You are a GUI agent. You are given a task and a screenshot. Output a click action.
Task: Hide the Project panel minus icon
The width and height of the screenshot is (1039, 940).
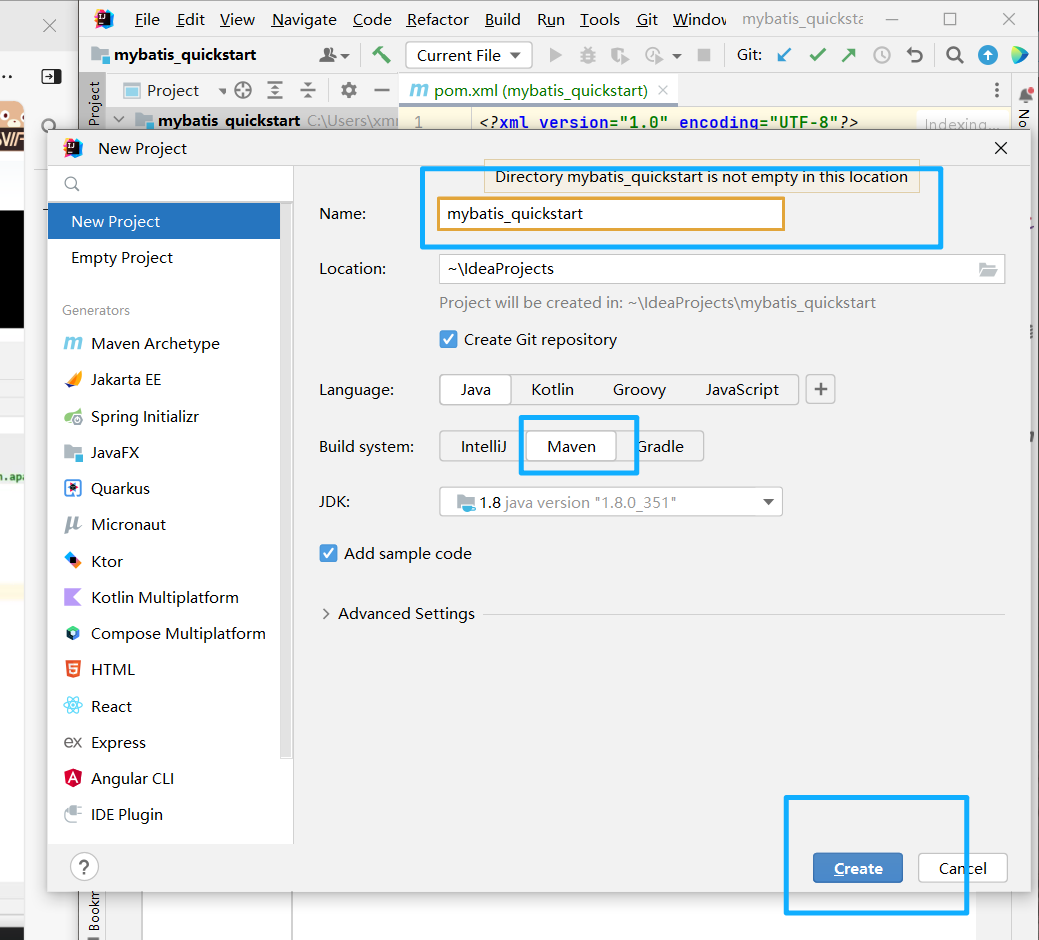[x=382, y=90]
